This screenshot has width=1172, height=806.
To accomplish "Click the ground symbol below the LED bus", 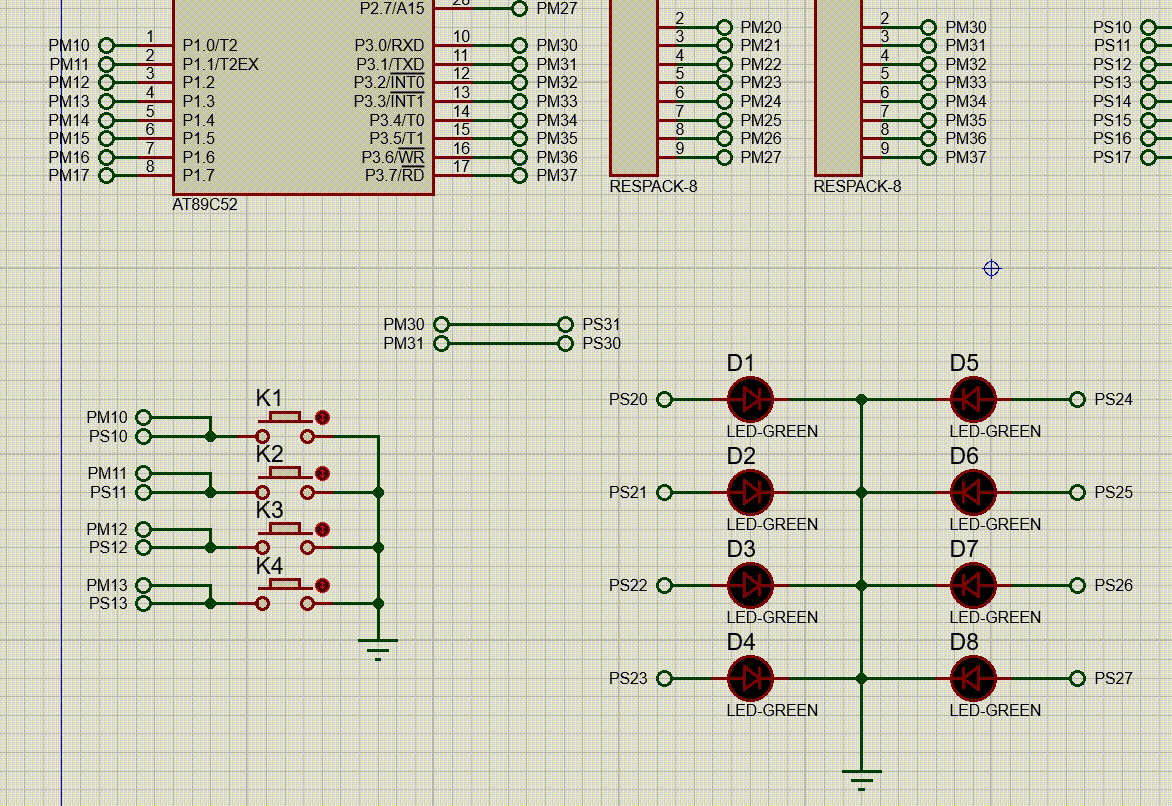I will [x=862, y=779].
